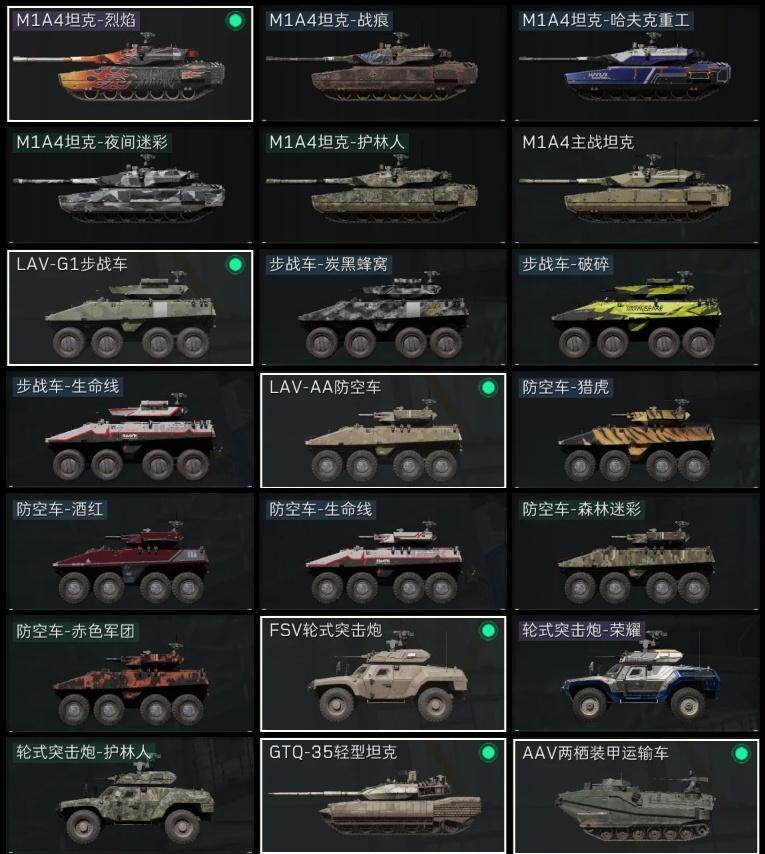The height and width of the screenshot is (854, 765).
Task: Click green equipped dot on LAV-G1步战车
Action: [235, 265]
